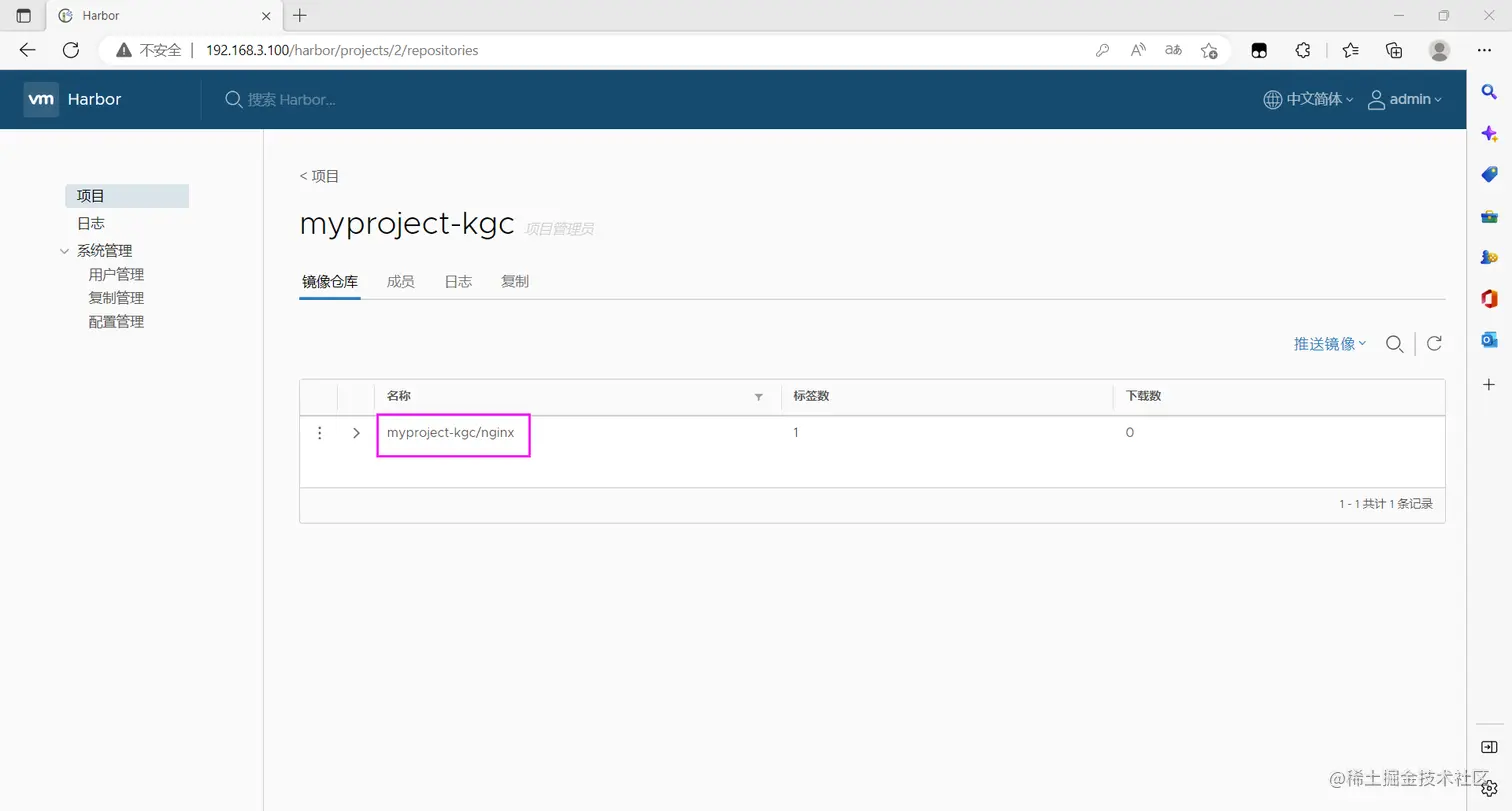Filter the 名称 column
This screenshot has height=811, width=1512.
tap(758, 397)
